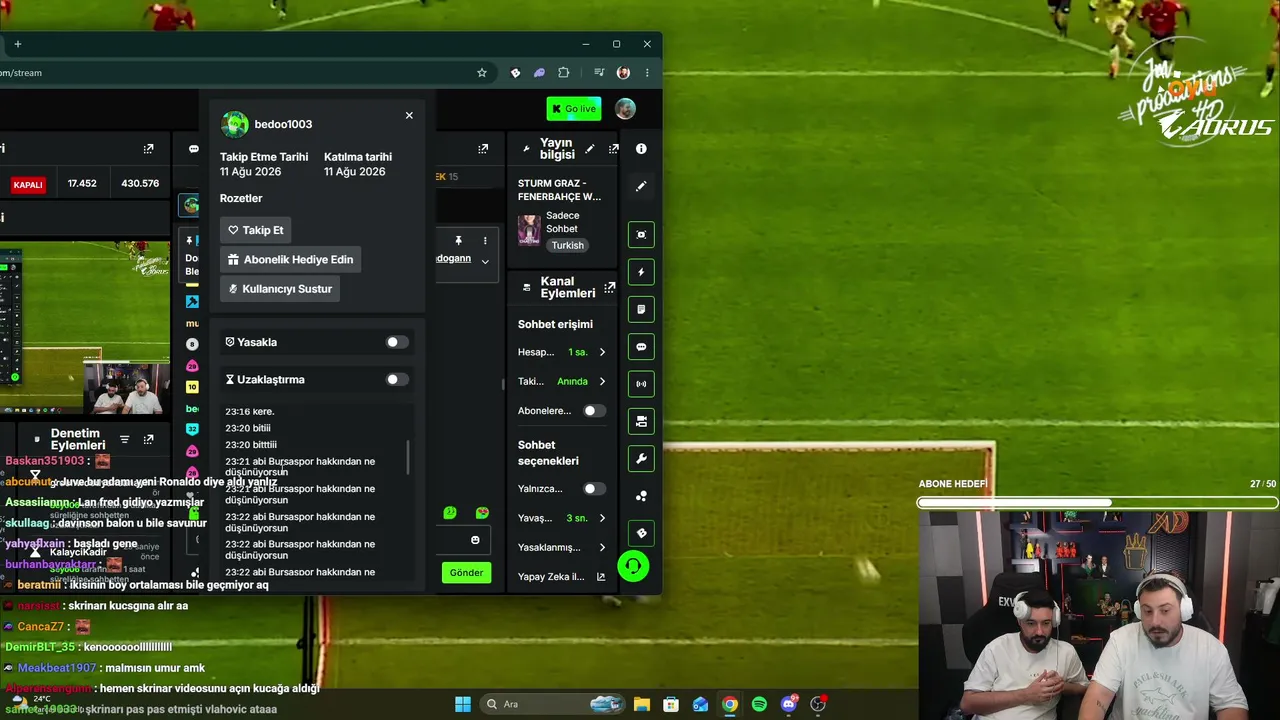Click the '23:16 kere.' chat history line

pyautogui.click(x=250, y=411)
